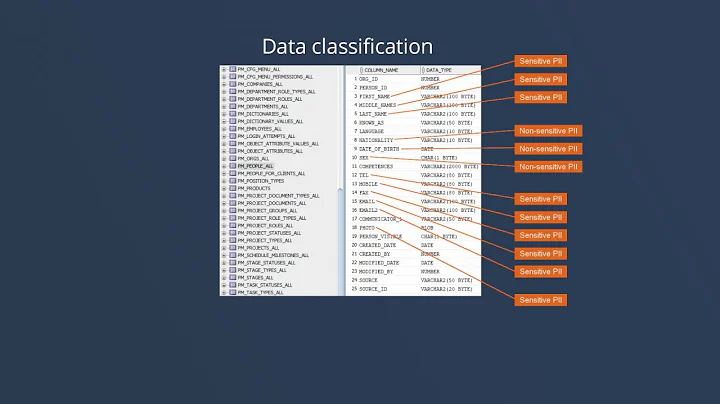Click the table icon beside PM_TASK_TYPES_ALL

pyautogui.click(x=233, y=292)
